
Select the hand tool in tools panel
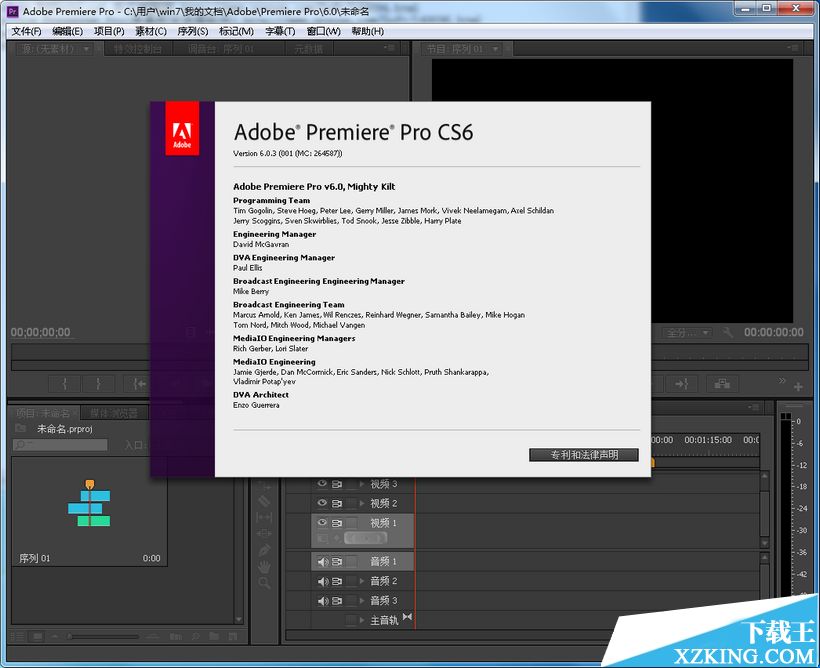pyautogui.click(x=264, y=567)
